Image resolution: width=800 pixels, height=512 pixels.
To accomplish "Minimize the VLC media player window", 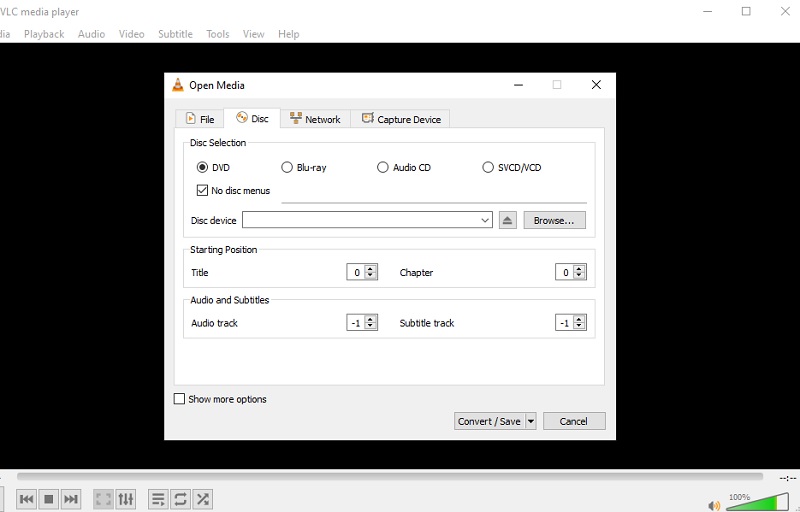I will click(707, 11).
